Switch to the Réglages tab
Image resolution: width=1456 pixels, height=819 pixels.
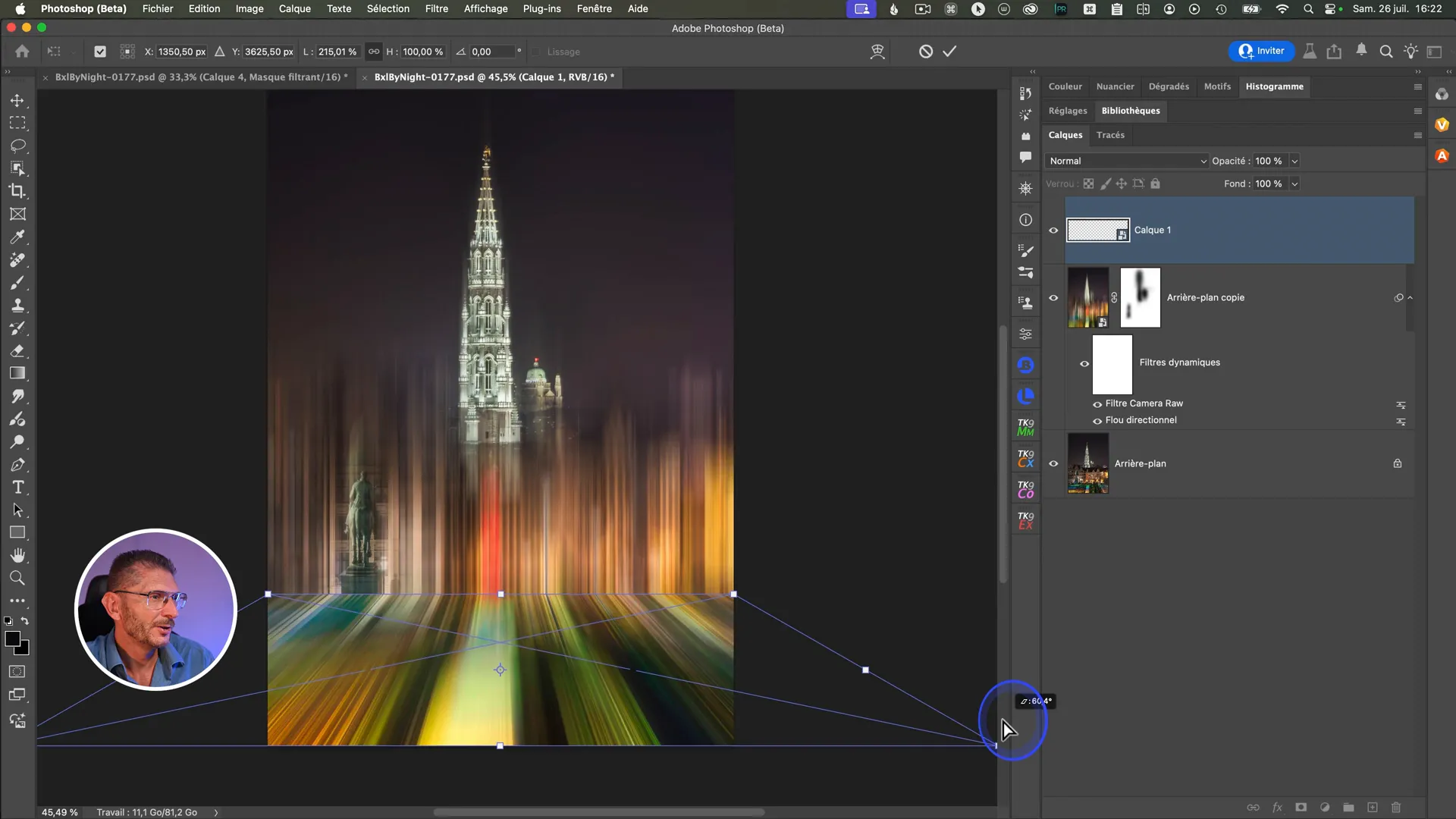(1068, 111)
